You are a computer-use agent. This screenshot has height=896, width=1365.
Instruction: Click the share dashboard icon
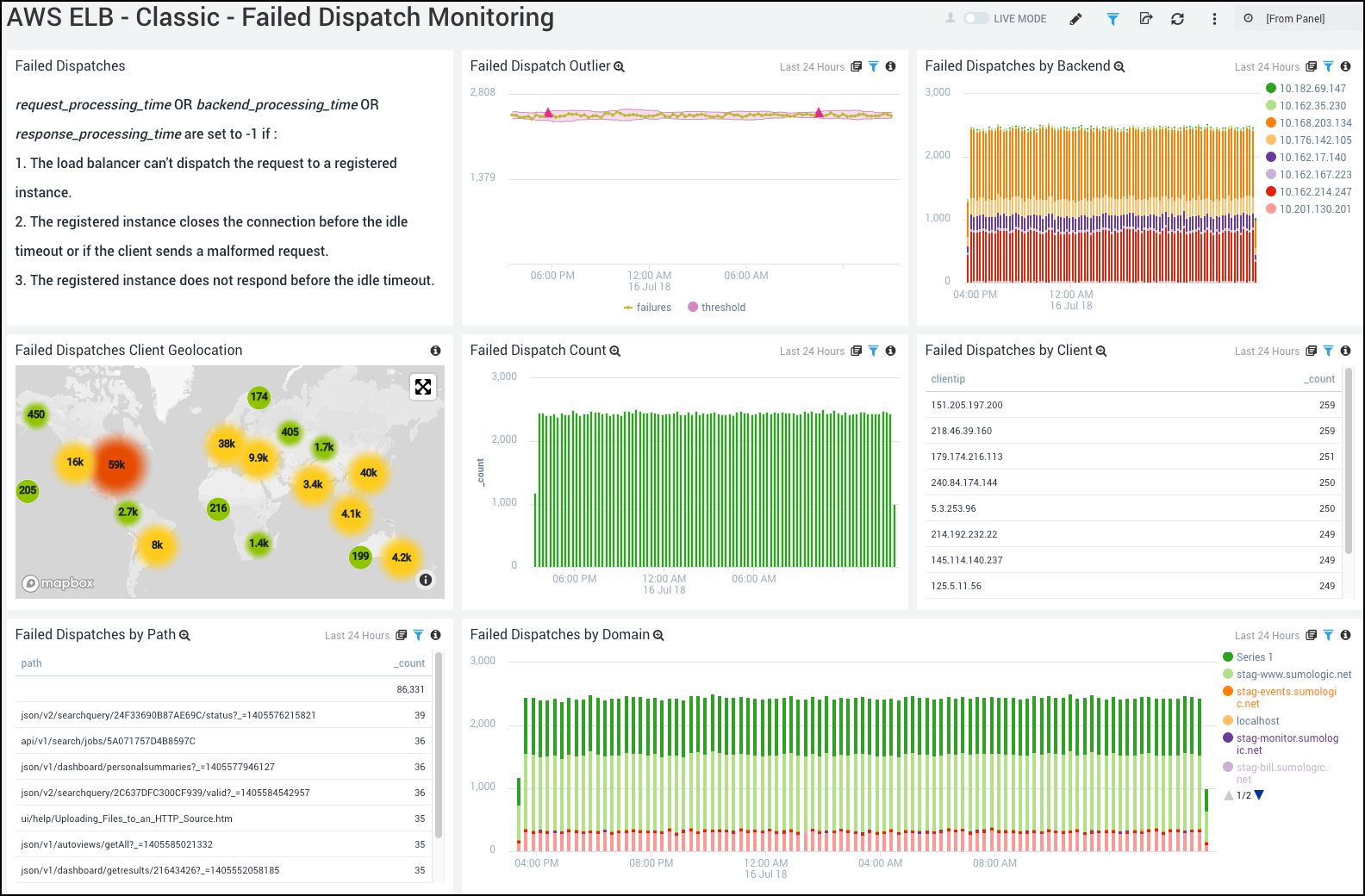tap(1145, 19)
